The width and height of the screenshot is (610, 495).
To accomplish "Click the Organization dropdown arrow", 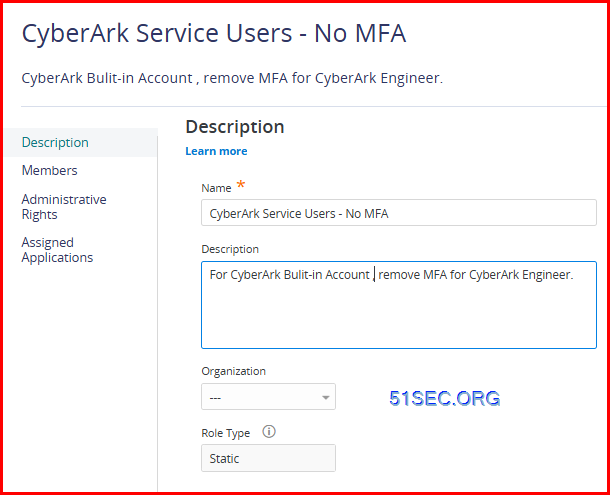I will [326, 397].
